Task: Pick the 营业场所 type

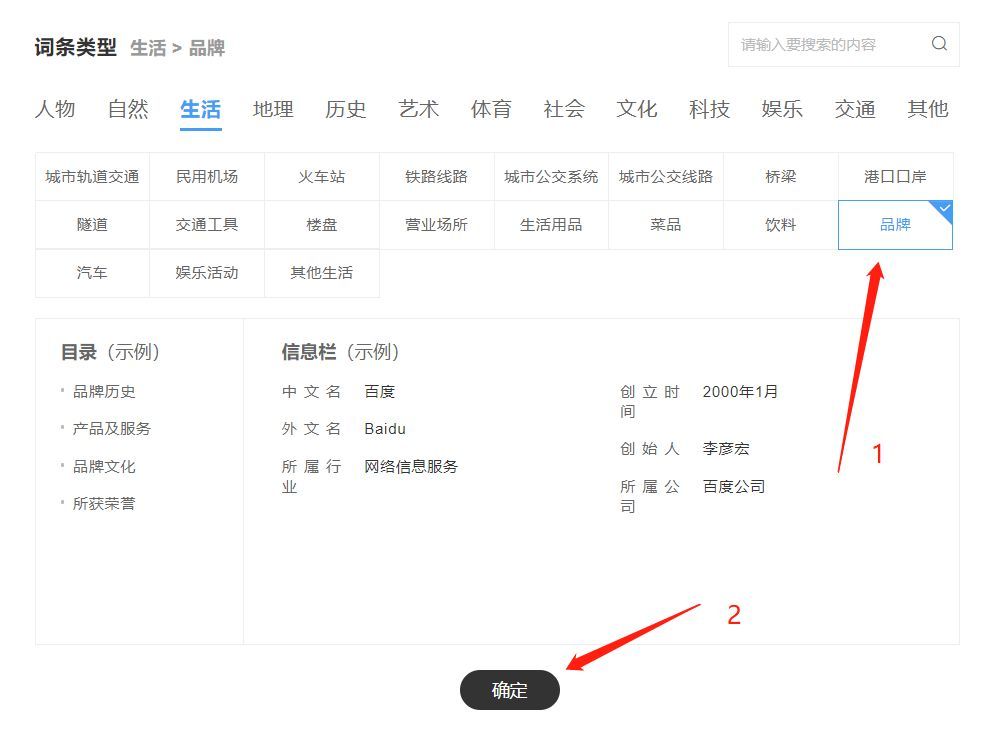Action: pos(436,225)
